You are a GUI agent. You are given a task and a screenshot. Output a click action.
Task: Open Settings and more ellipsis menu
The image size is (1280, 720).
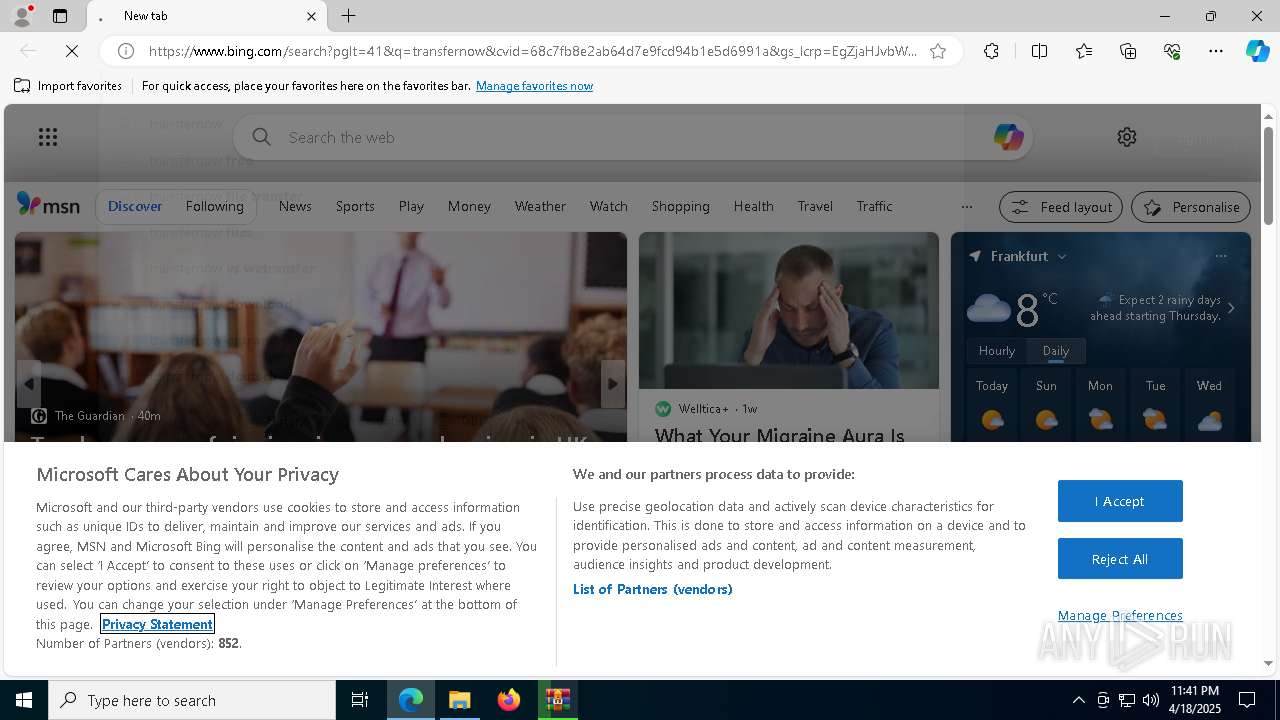pos(1216,51)
